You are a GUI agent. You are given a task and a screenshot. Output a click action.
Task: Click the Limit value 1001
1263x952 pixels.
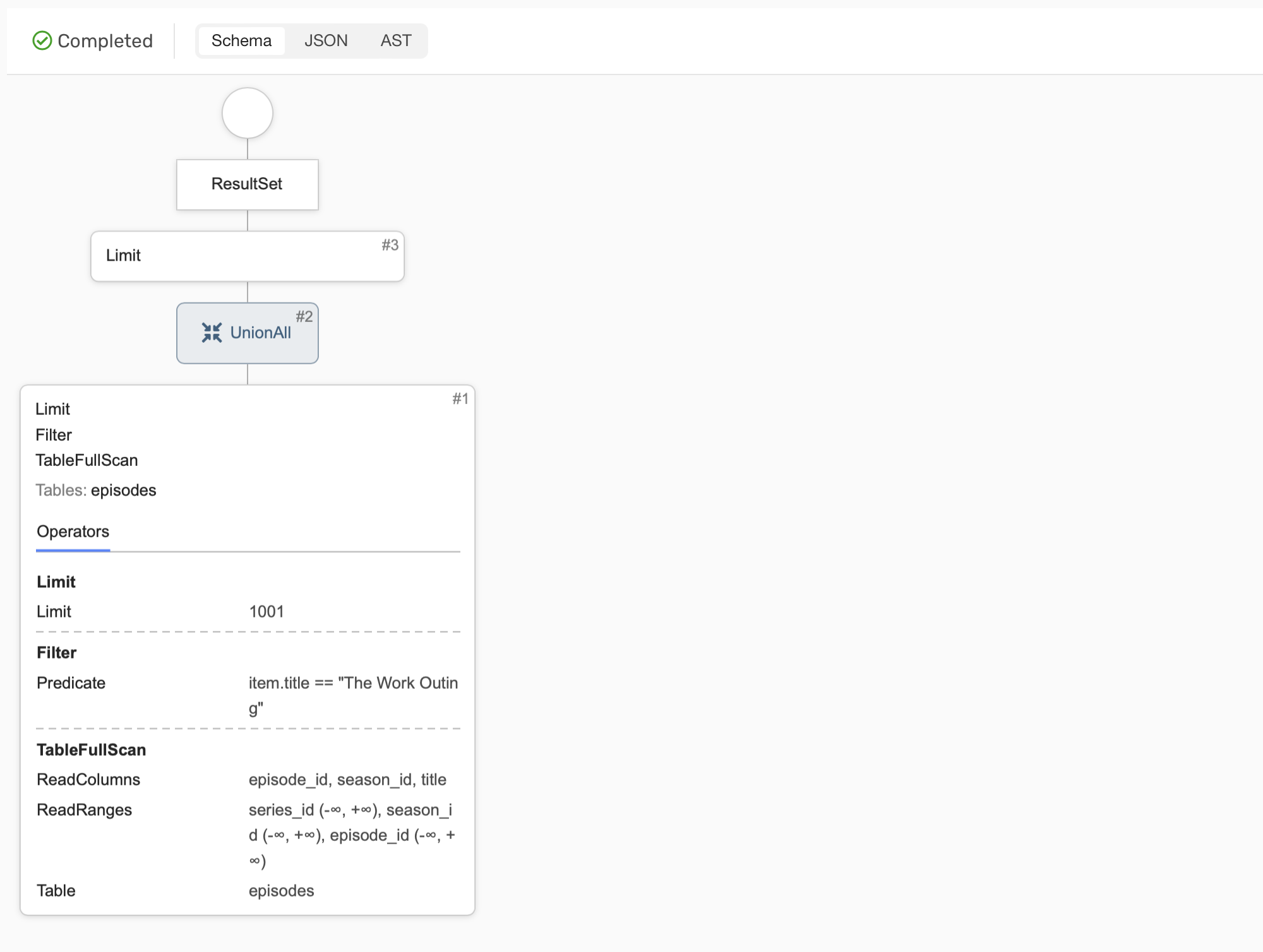[x=266, y=611]
